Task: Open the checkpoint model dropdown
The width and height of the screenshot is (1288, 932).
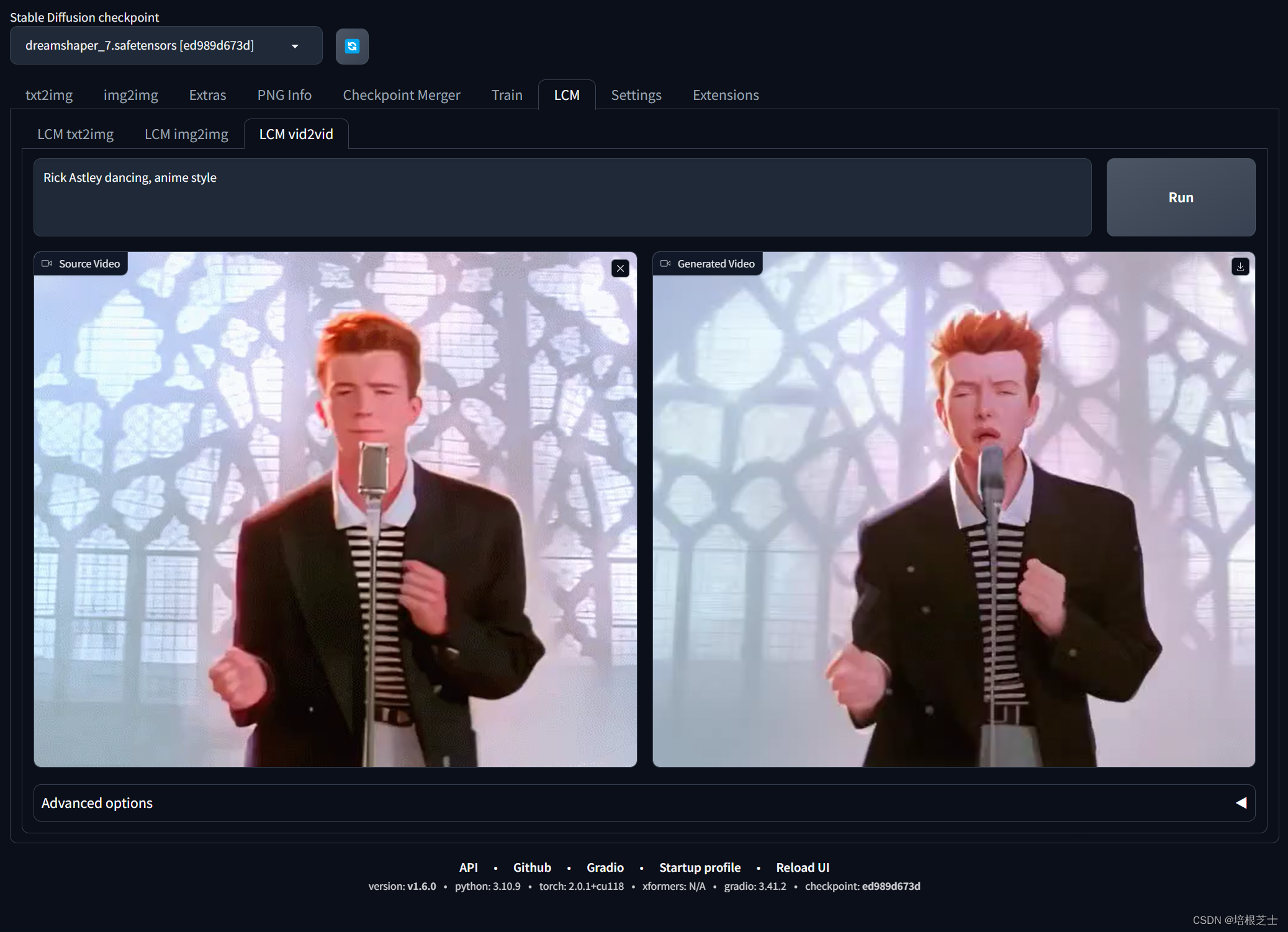Action: pos(296,45)
